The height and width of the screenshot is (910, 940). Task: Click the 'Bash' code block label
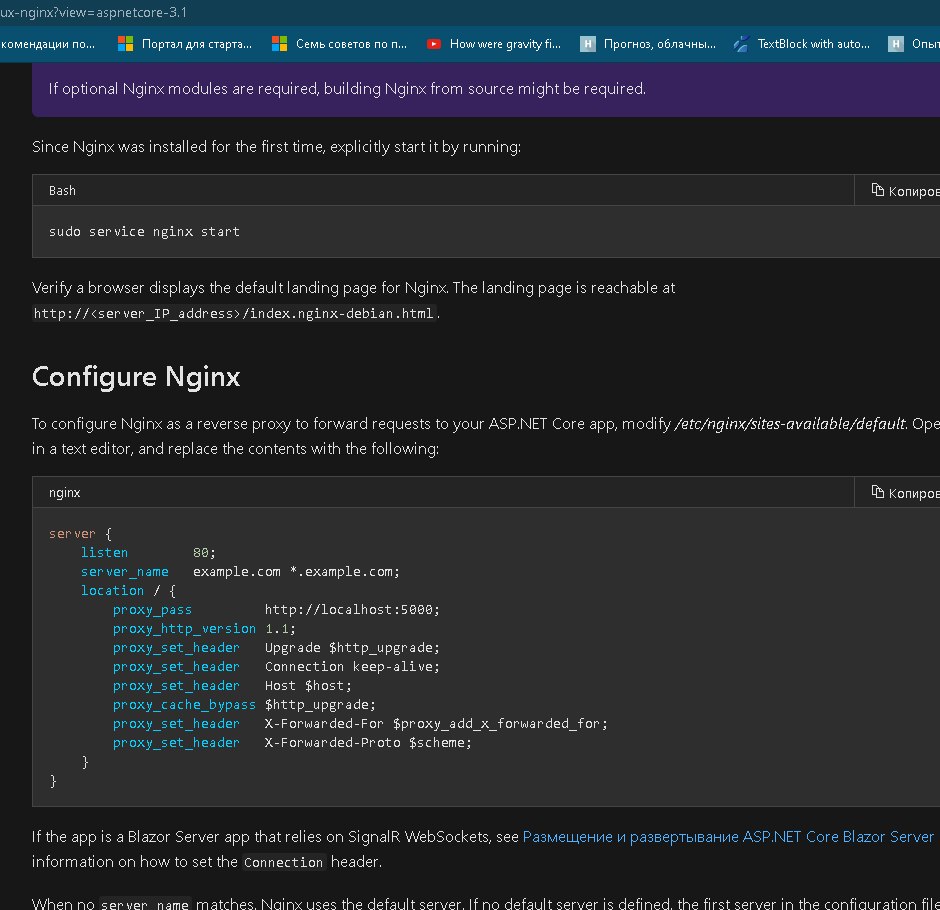[62, 191]
